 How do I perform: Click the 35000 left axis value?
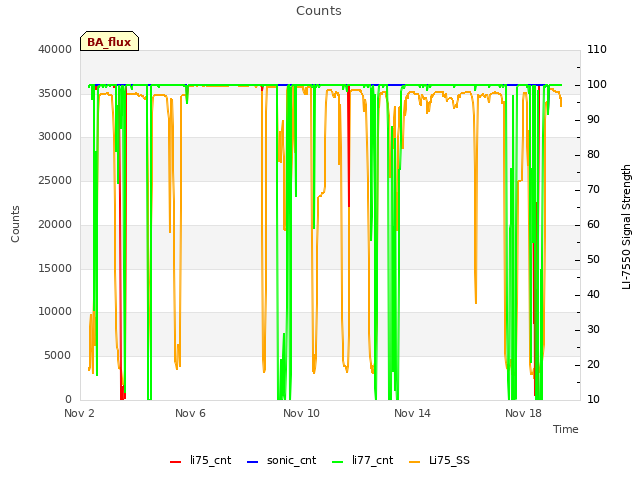coord(55,93)
